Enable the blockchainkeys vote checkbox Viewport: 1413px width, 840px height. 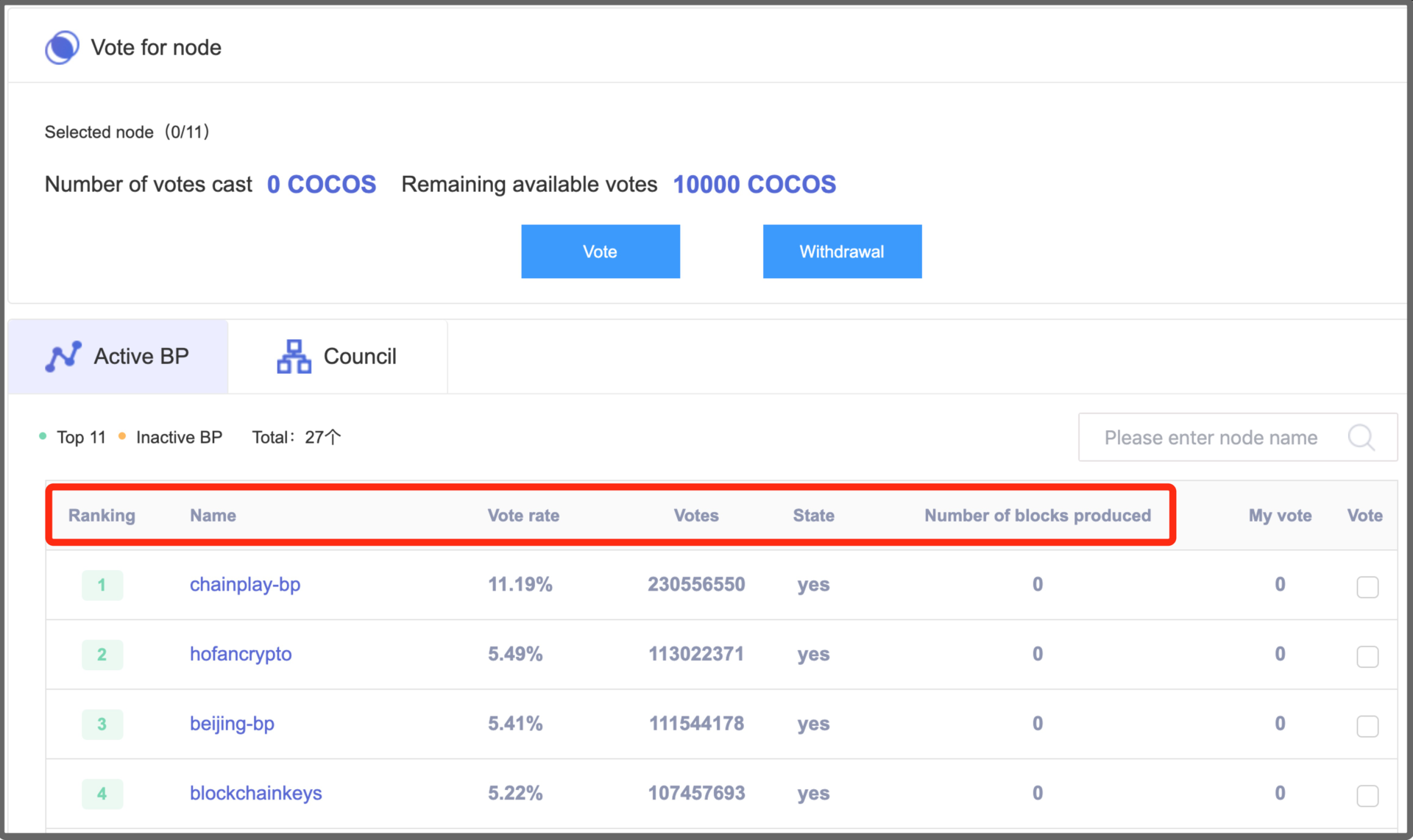[x=1367, y=795]
